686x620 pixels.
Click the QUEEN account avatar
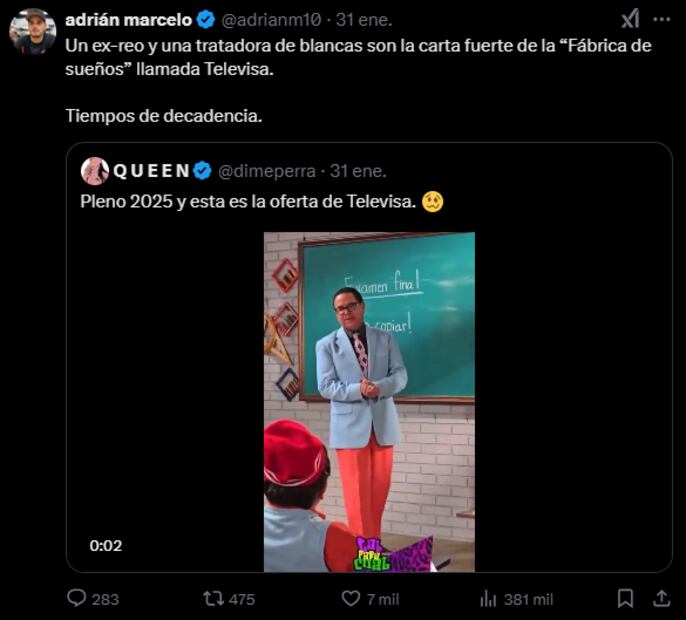(x=95, y=171)
